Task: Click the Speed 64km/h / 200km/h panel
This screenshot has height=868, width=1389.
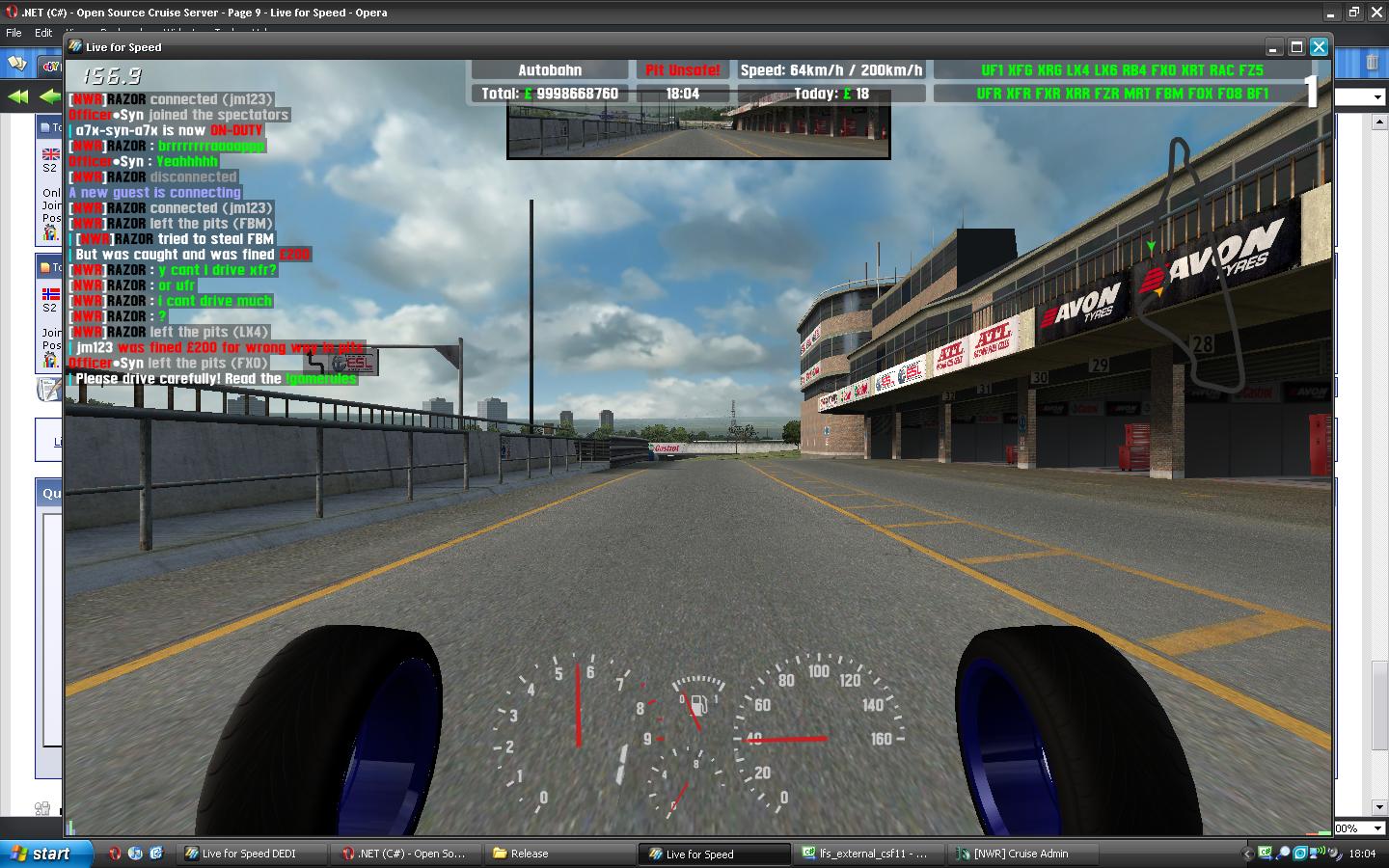Action: (831, 70)
